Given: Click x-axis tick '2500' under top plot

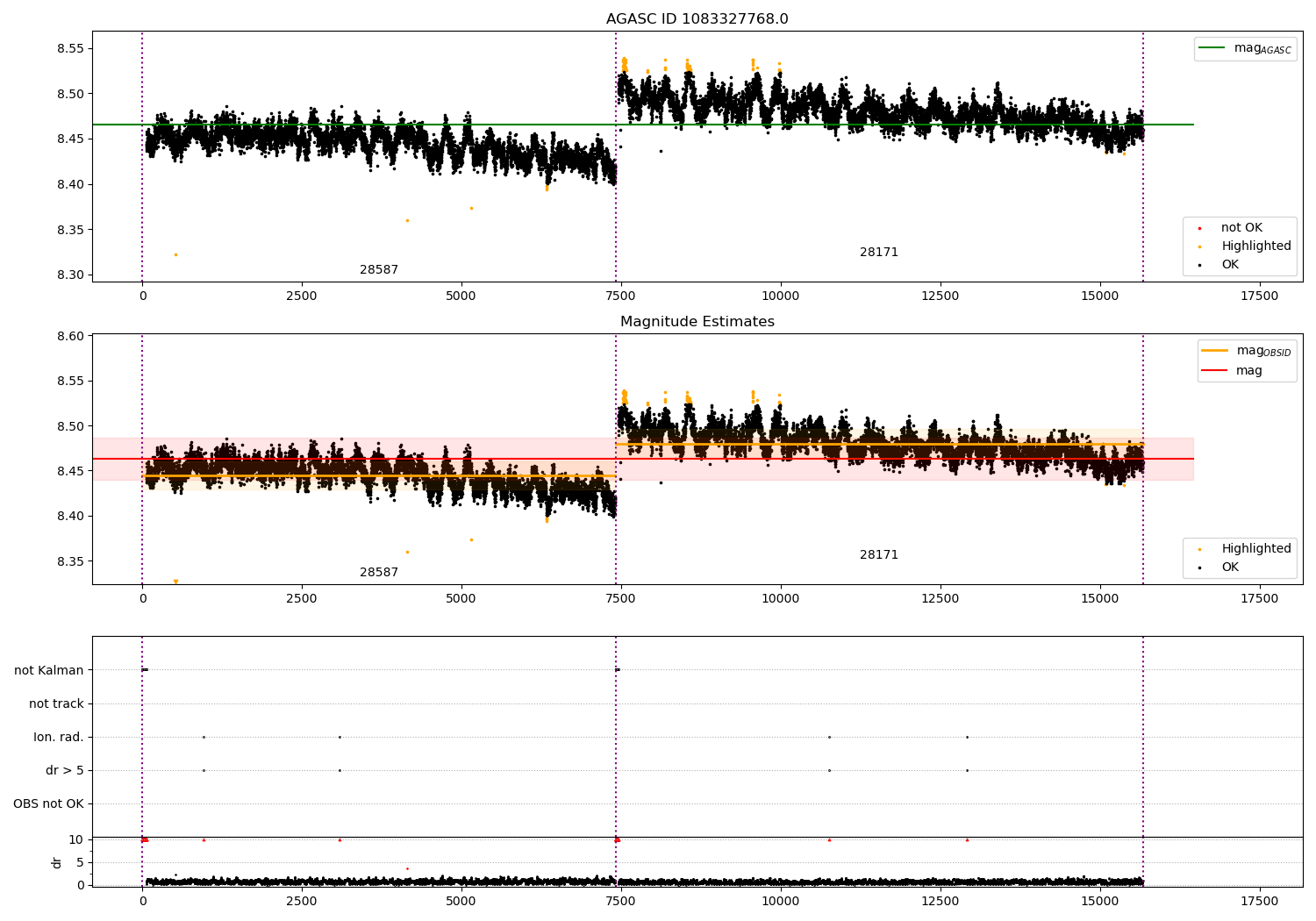Looking at the screenshot, I should click(x=302, y=296).
